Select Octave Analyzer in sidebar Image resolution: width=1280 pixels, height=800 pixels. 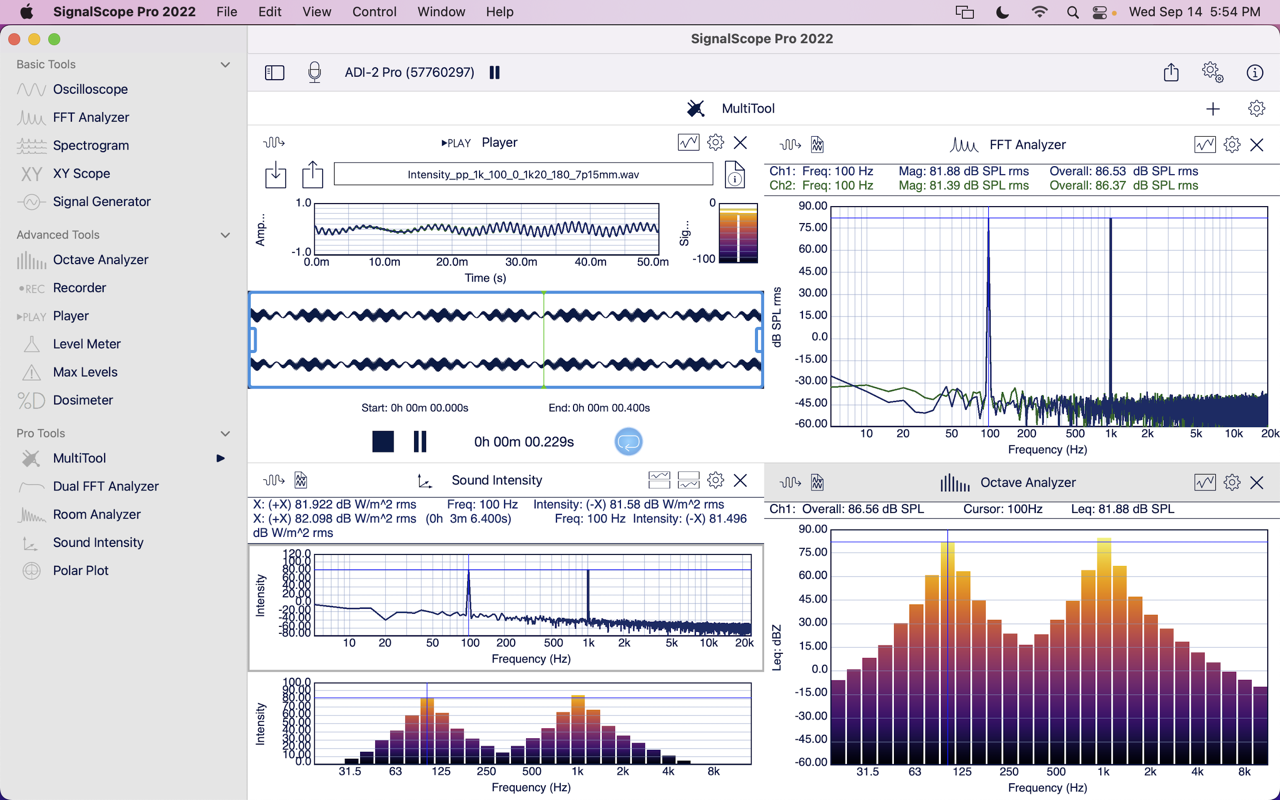point(100,259)
